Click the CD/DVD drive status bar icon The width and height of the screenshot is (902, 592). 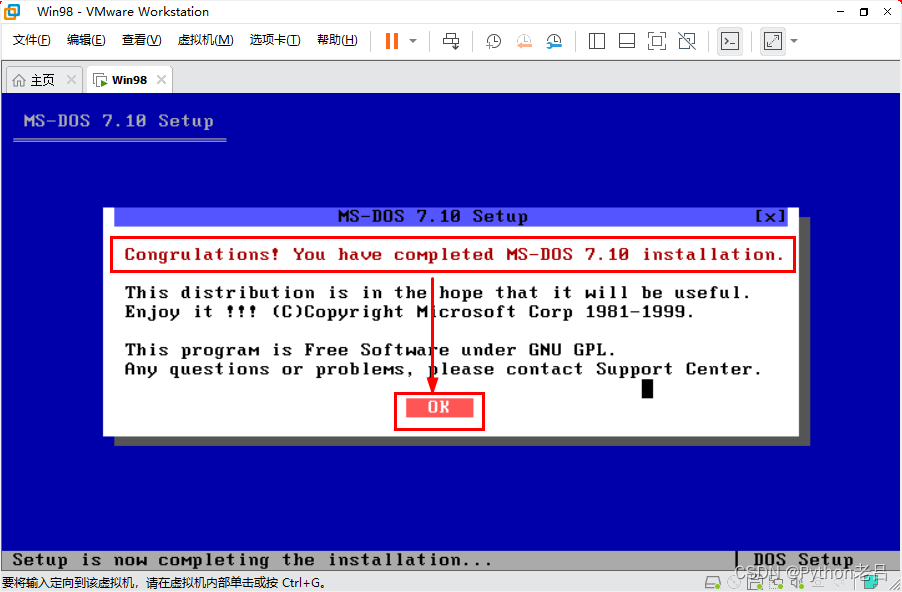[734, 583]
